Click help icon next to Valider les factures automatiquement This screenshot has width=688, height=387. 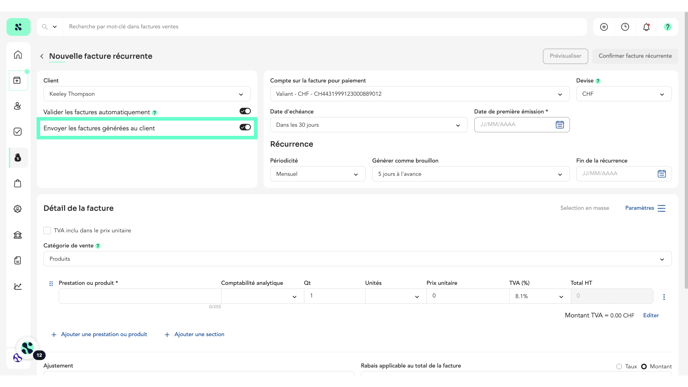(154, 113)
